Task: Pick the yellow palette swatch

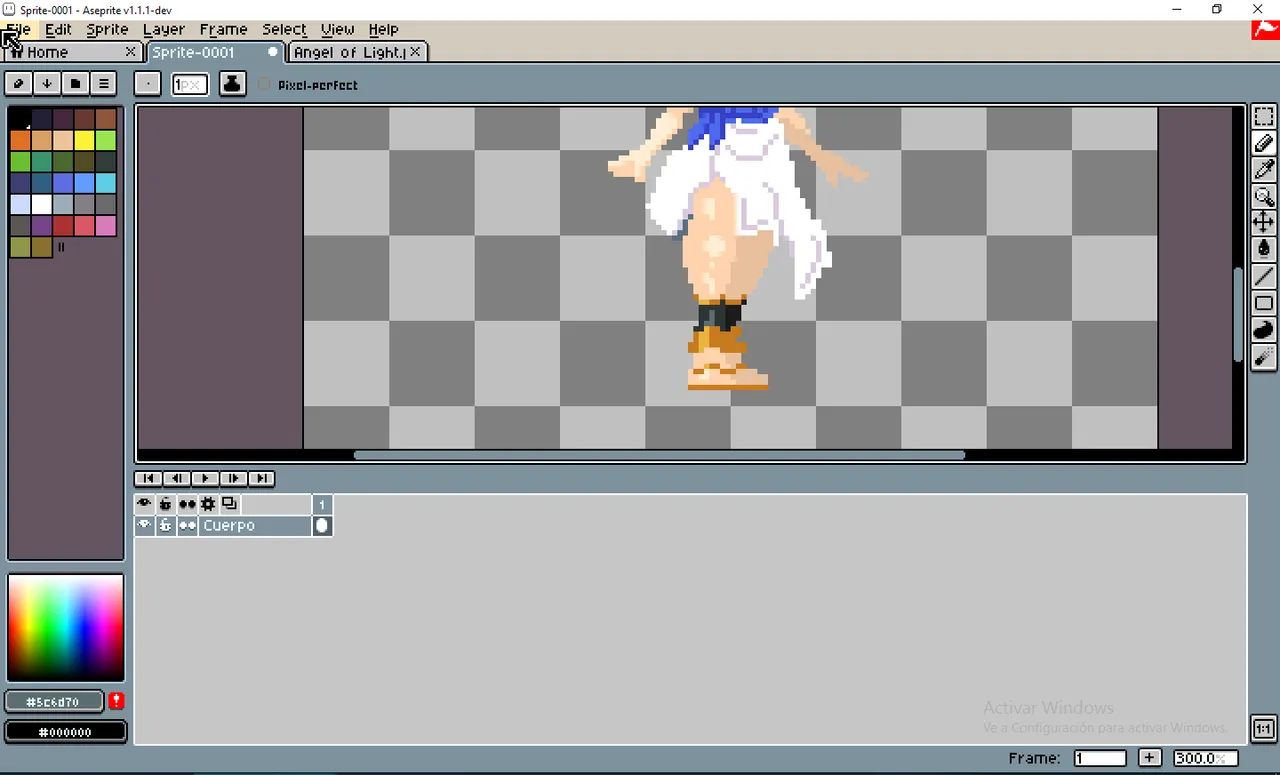Action: pos(84,140)
